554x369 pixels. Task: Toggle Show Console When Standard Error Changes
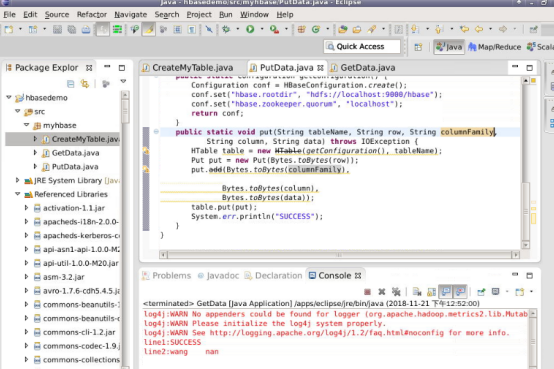(x=460, y=292)
